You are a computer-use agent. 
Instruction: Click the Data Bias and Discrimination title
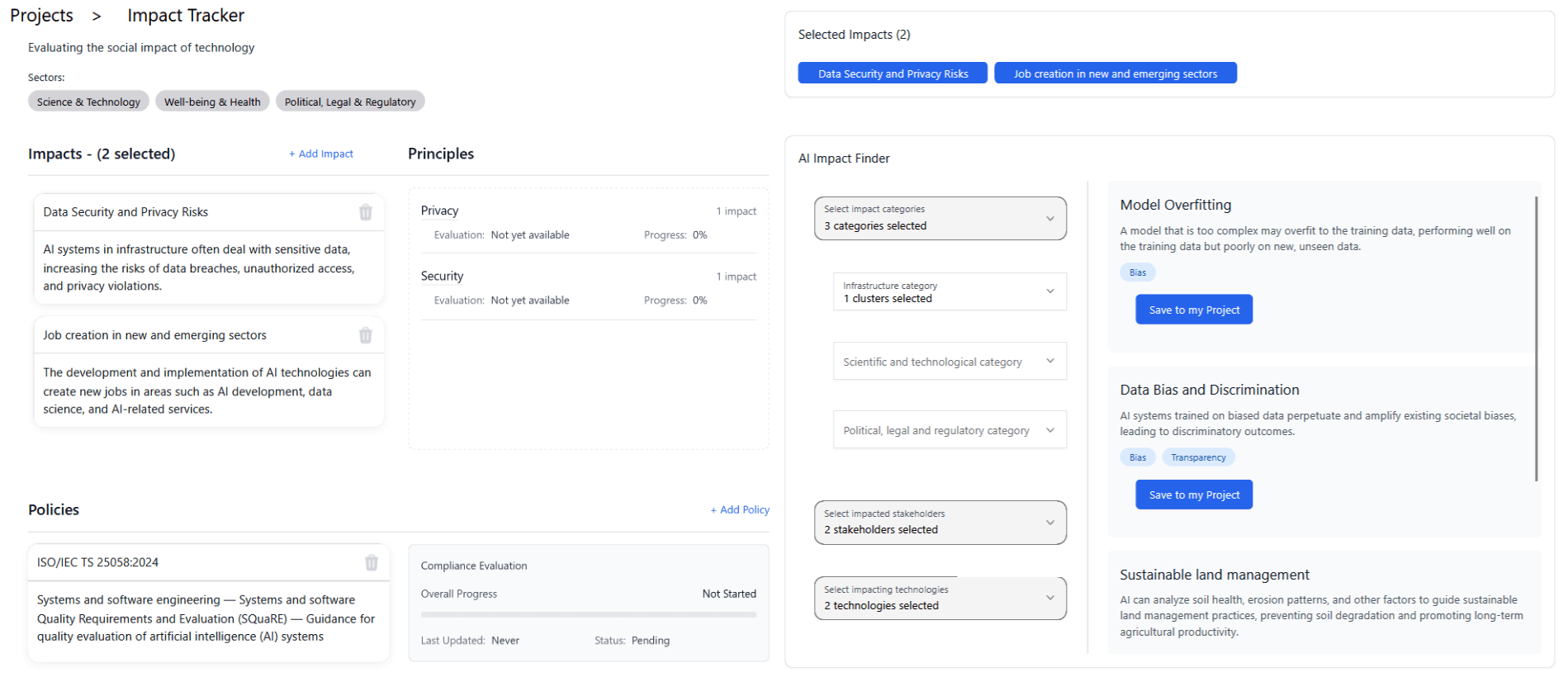(x=1210, y=390)
